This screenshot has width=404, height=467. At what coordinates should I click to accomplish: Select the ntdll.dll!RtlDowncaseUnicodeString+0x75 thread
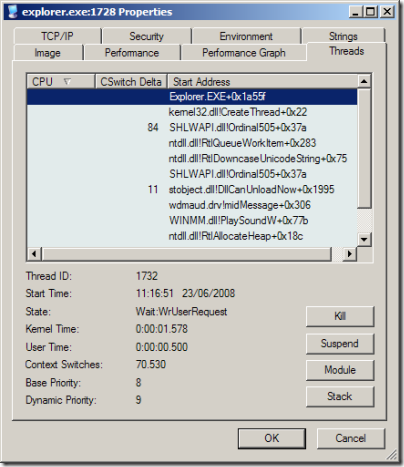click(x=192, y=159)
